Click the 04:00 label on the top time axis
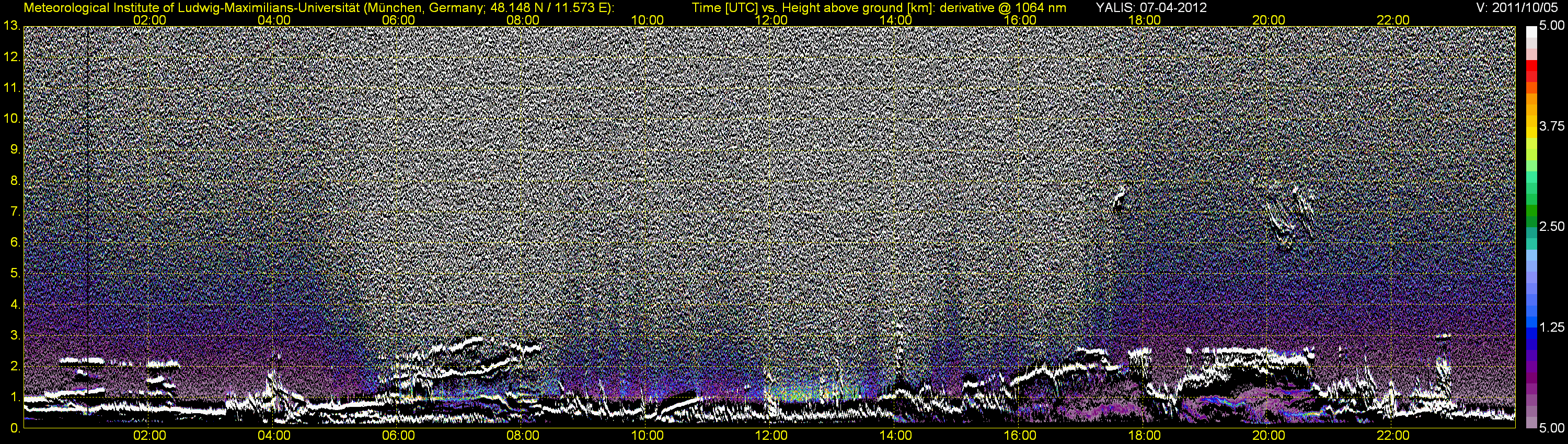The height and width of the screenshot is (444, 1568). pos(274,20)
